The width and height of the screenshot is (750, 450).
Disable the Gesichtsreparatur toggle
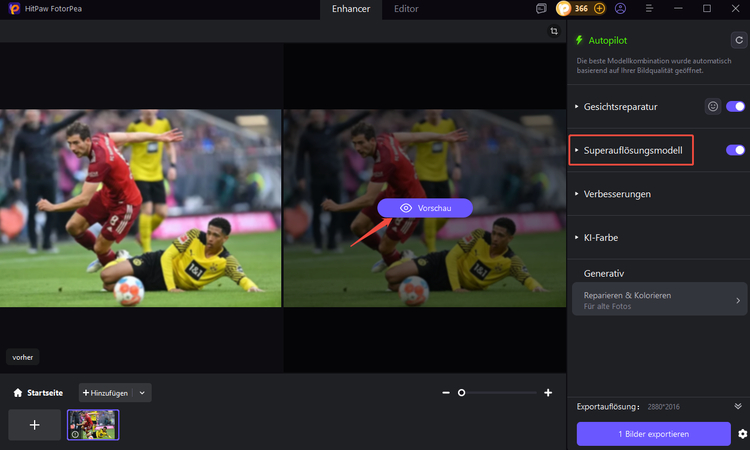(735, 106)
